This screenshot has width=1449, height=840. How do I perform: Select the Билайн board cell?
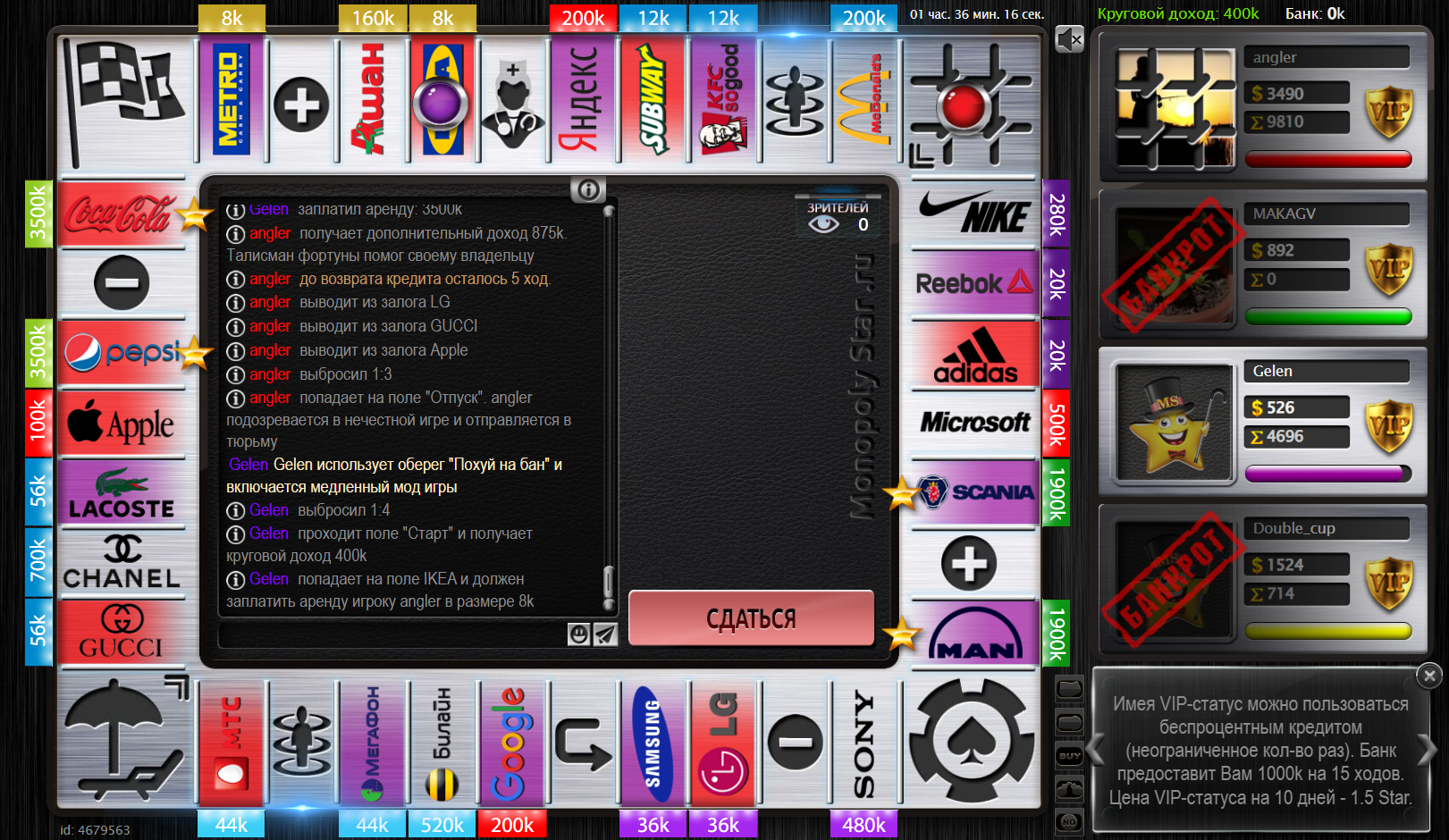(442, 743)
